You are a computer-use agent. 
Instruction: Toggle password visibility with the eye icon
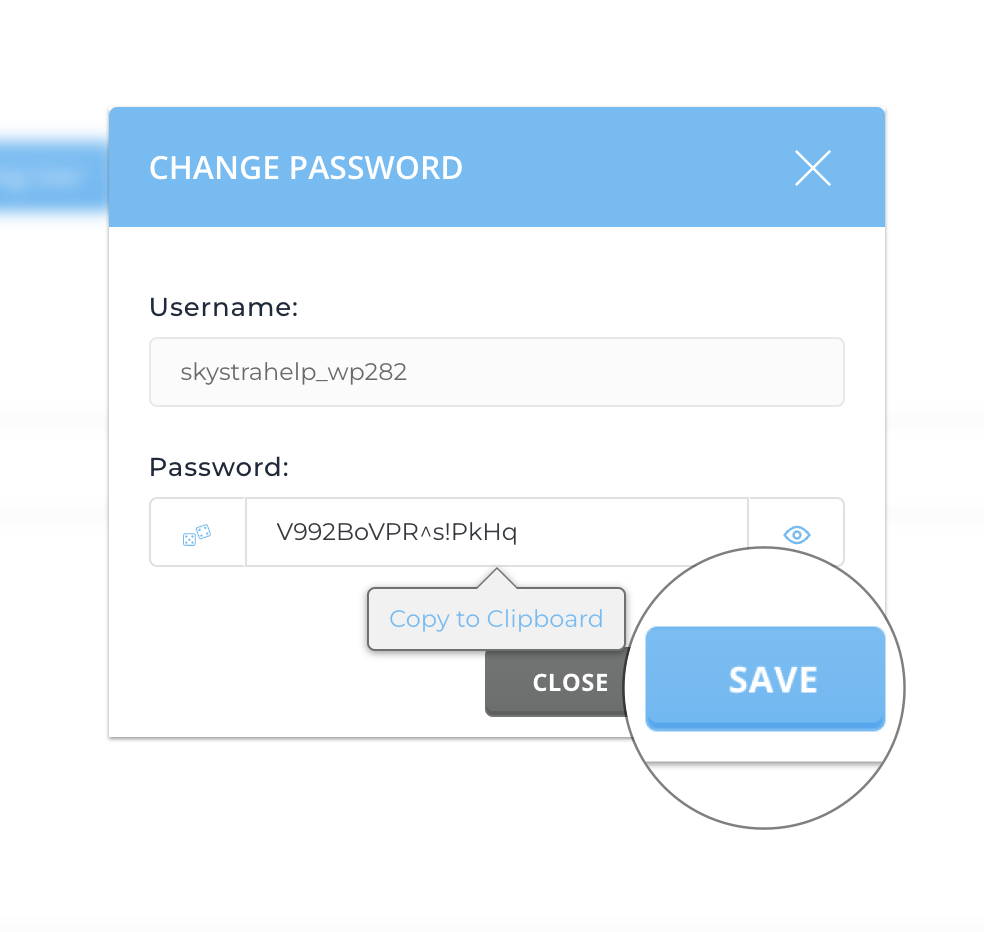[796, 534]
